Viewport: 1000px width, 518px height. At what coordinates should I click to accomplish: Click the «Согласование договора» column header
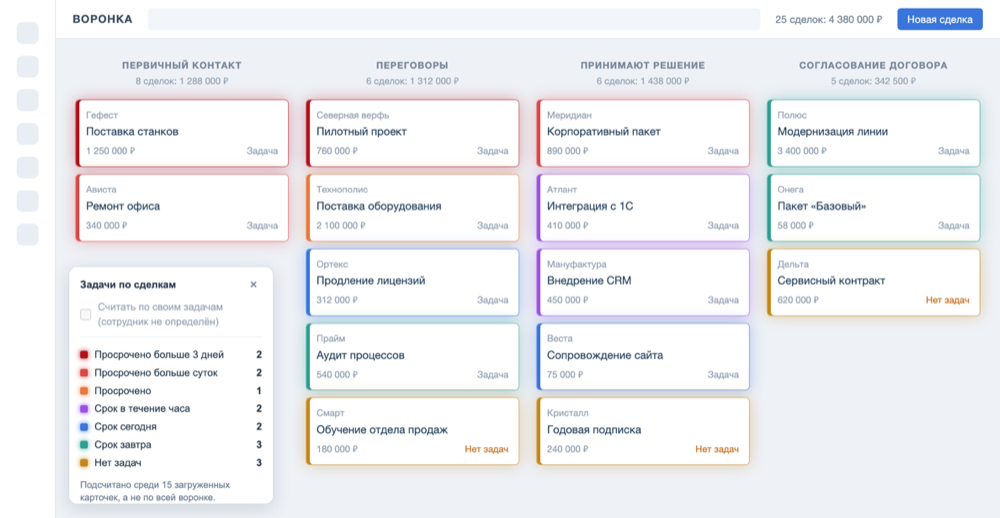pos(873,65)
